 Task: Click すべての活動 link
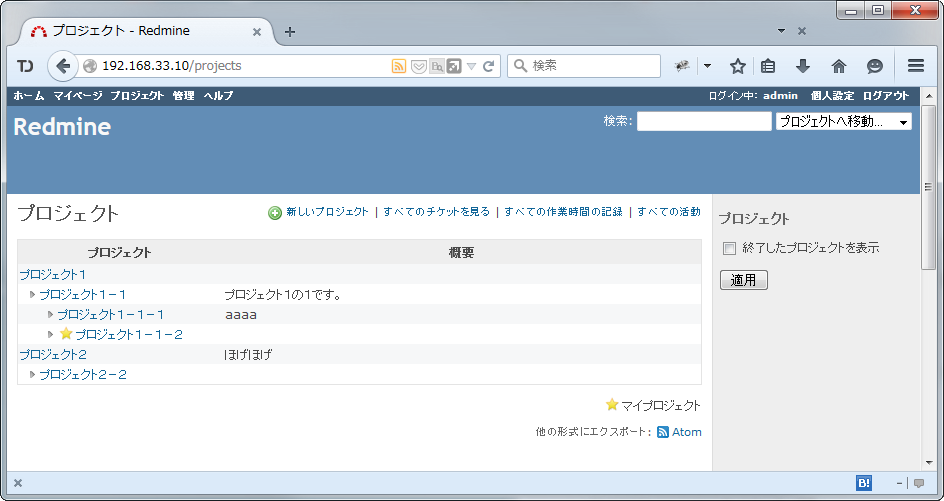[669, 212]
